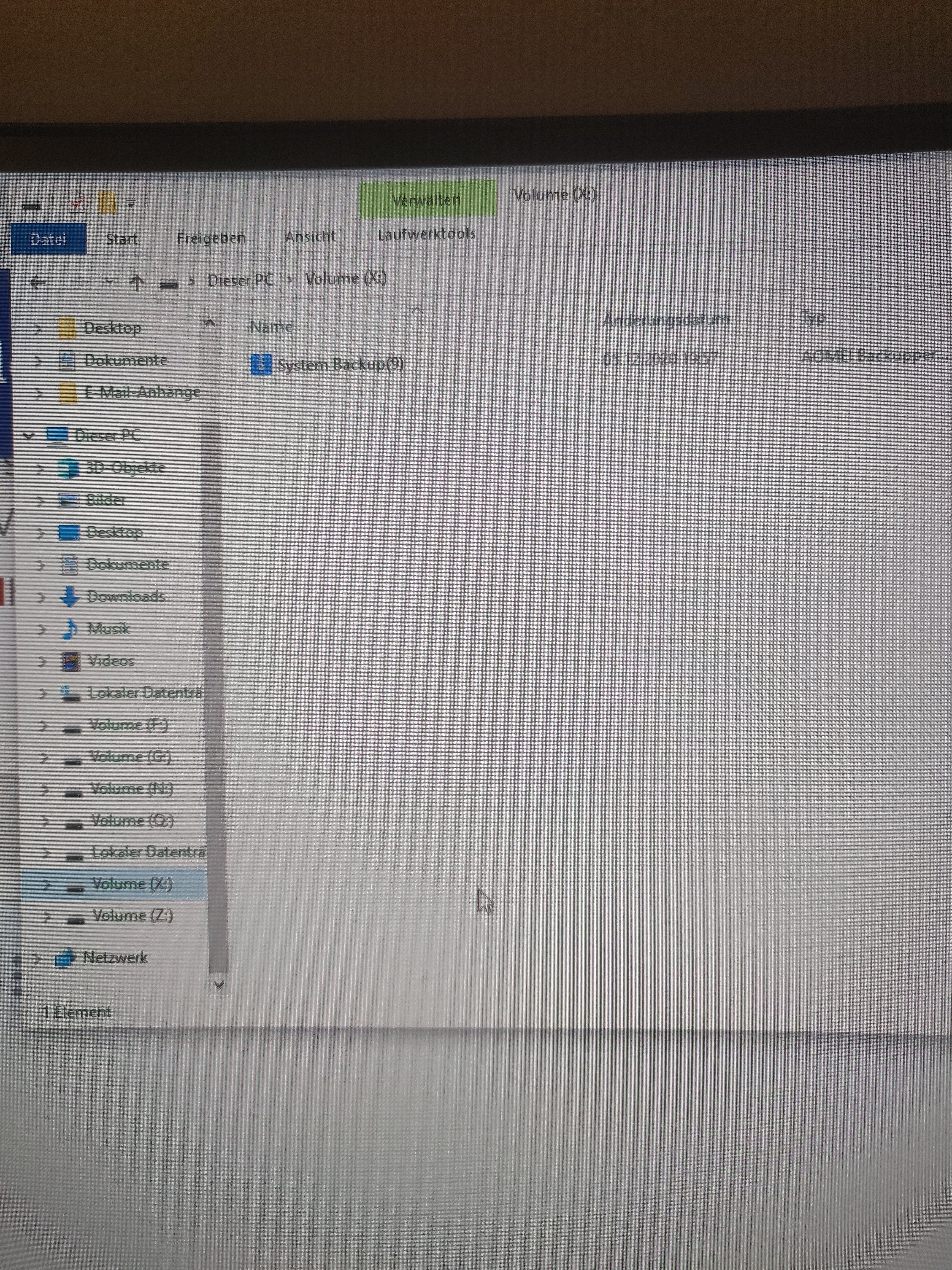Image resolution: width=952 pixels, height=1270 pixels.
Task: Sort by Änderungsdatum column header
Action: coord(666,320)
